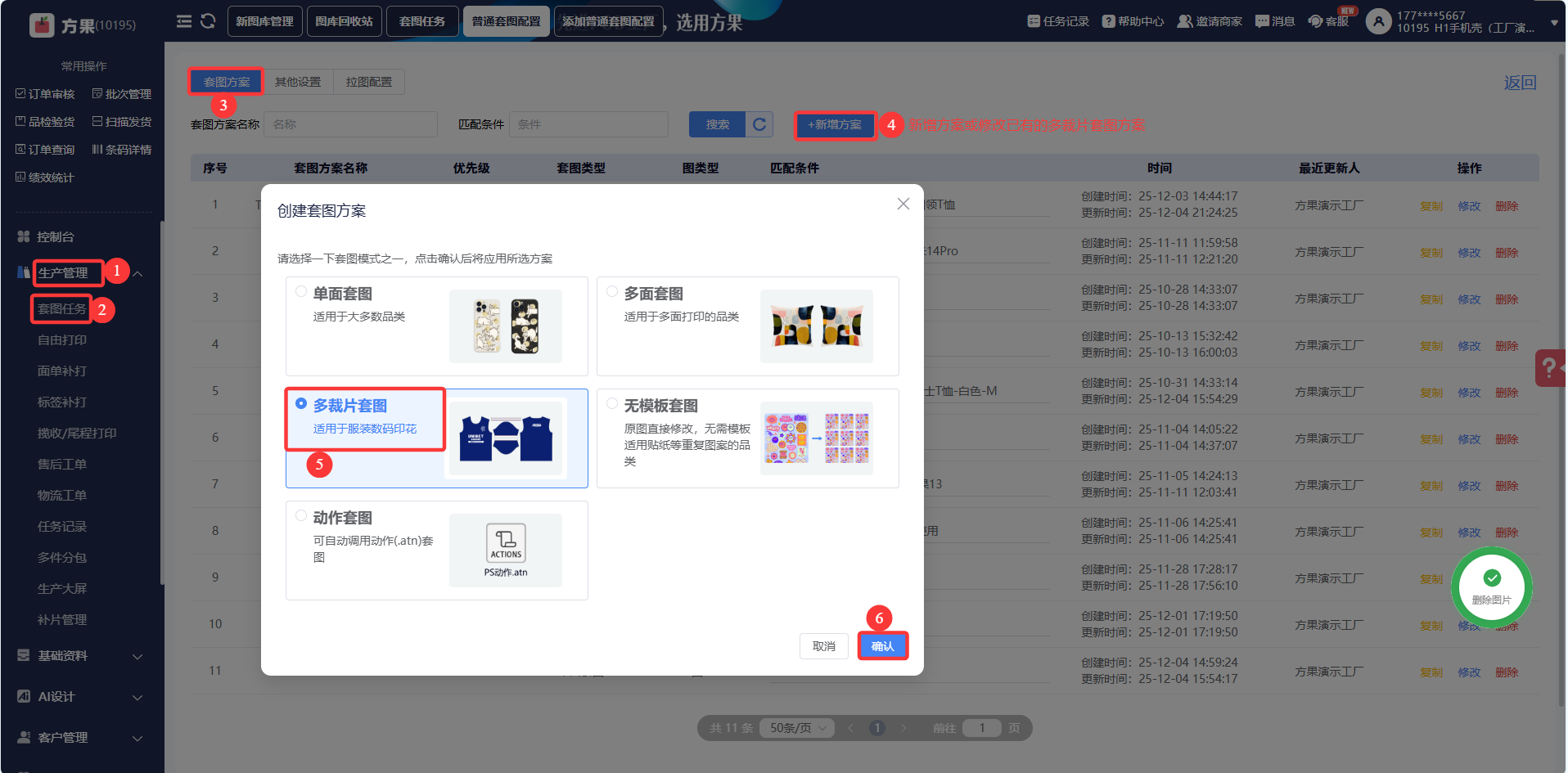Open 品检验货 shortcut
The image size is (1568, 773).
pos(45,122)
